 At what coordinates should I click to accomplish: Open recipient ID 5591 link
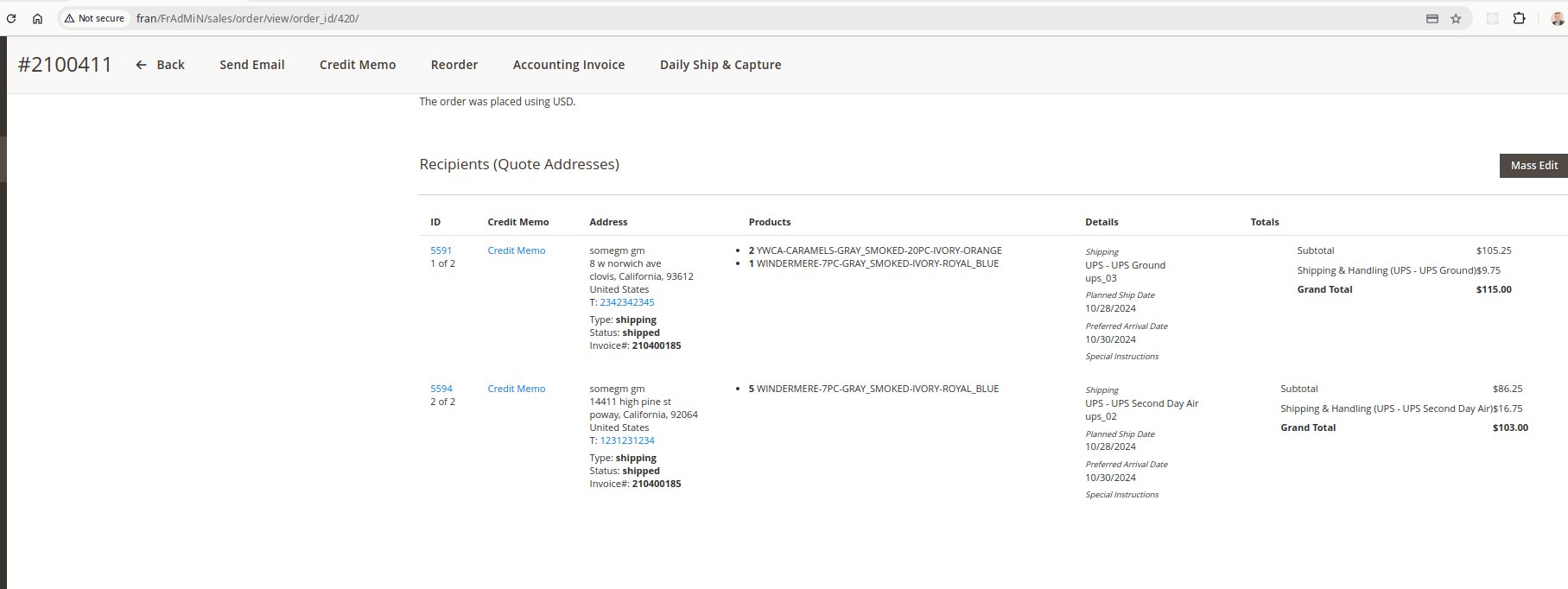pos(441,250)
